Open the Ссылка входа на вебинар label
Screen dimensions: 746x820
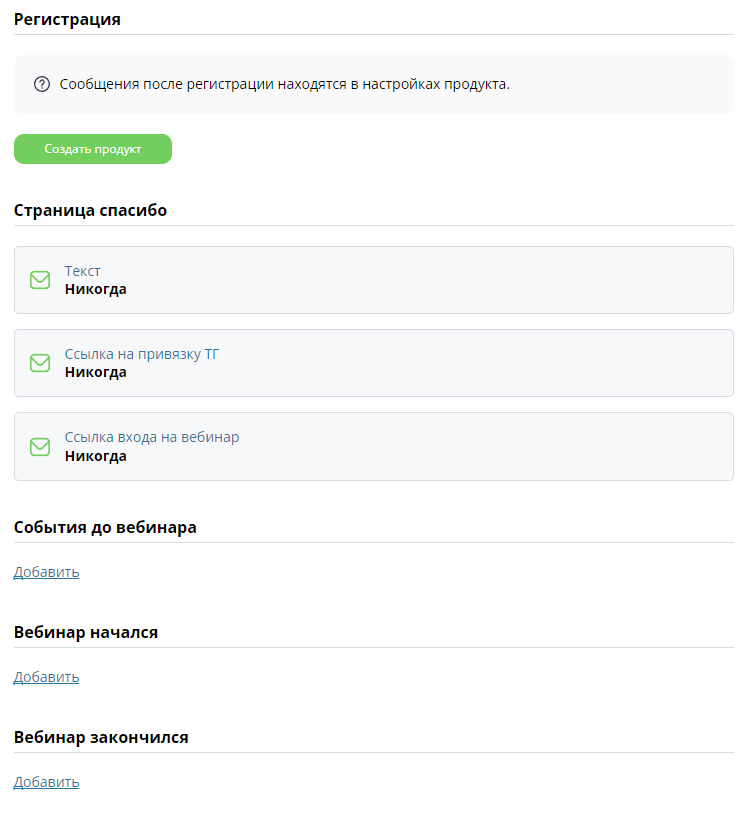tap(152, 437)
